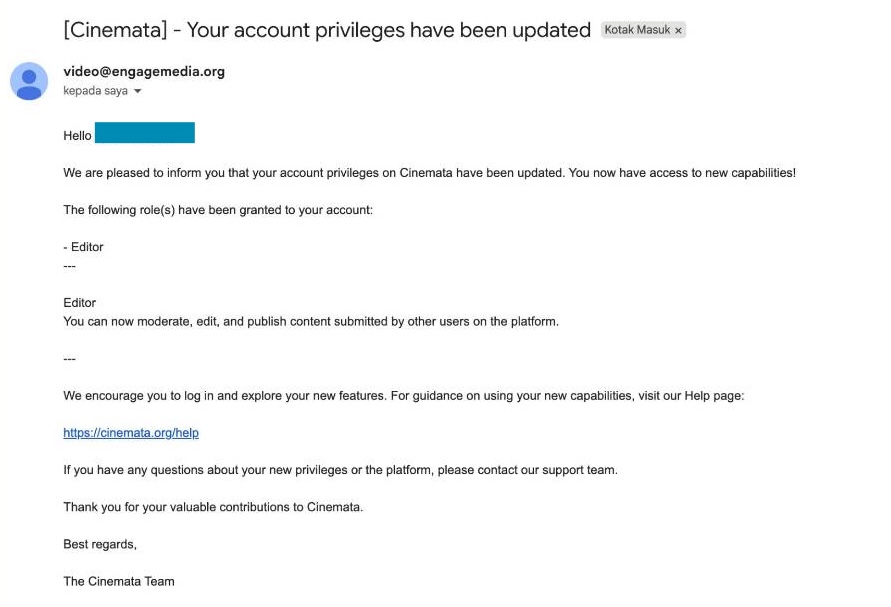Expand recipient details arrow beside "kepada saya"
The height and width of the screenshot is (607, 891).
pyautogui.click(x=138, y=91)
